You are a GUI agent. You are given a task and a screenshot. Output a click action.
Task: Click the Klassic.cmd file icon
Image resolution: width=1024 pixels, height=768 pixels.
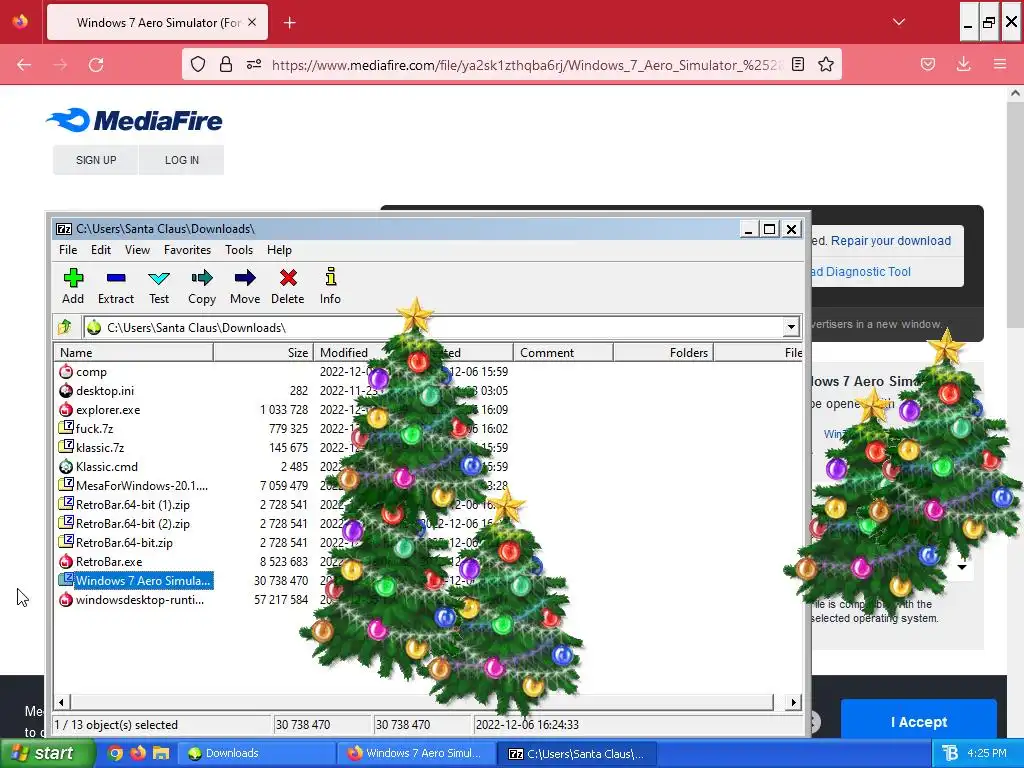pyautogui.click(x=66, y=466)
